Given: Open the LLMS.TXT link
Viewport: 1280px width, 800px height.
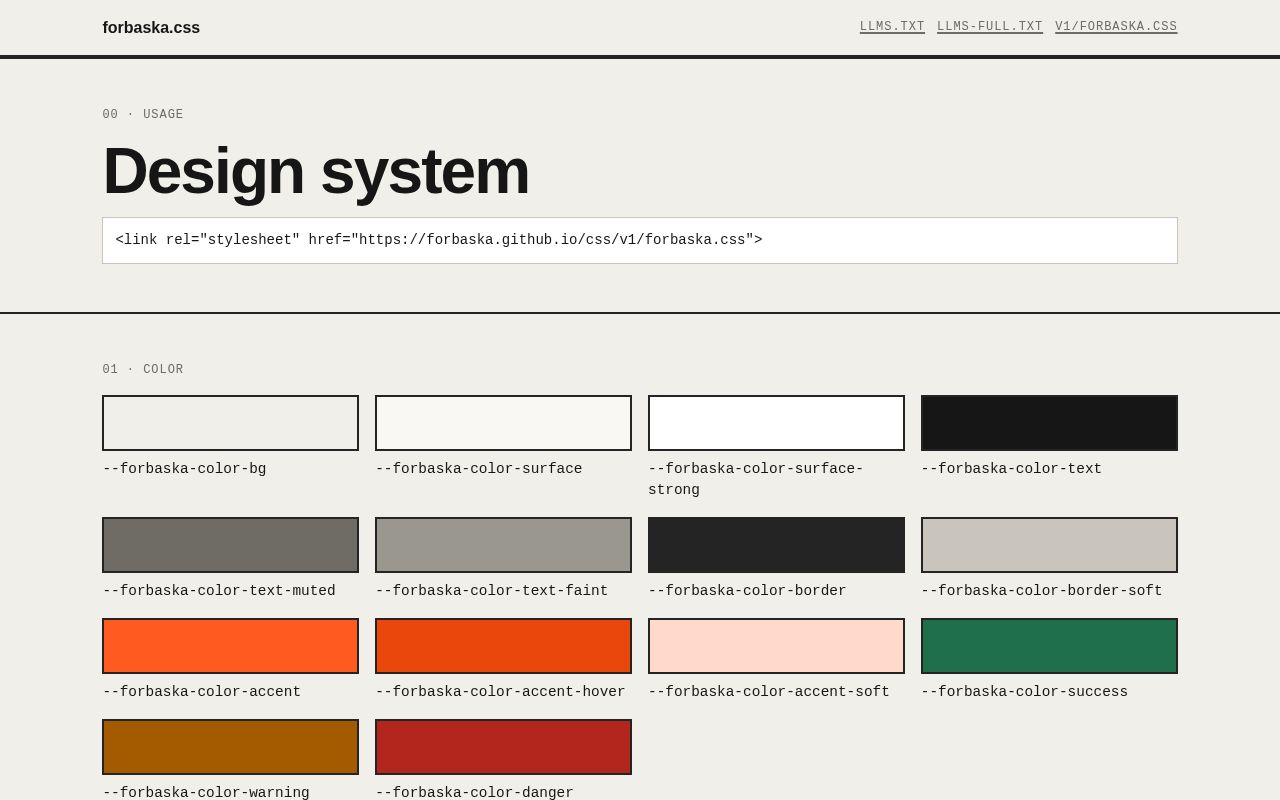Looking at the screenshot, I should tap(892, 27).
